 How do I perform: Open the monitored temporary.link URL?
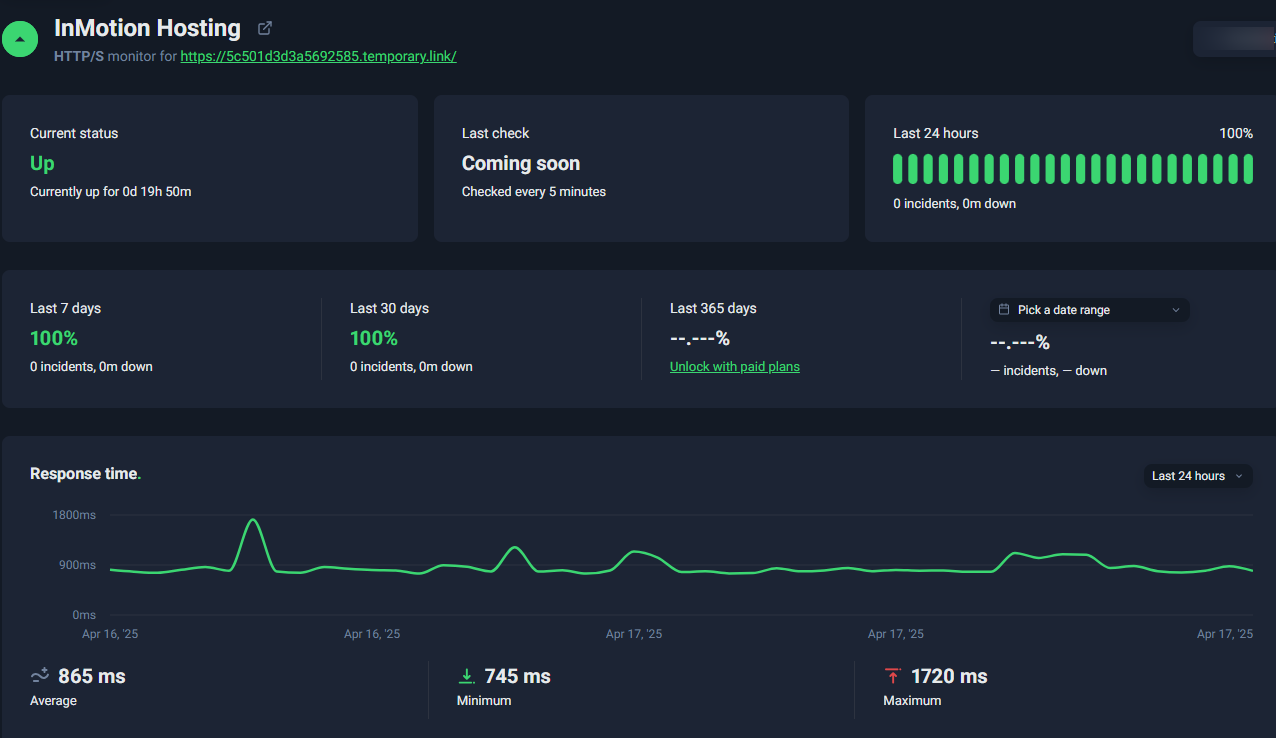pos(318,56)
